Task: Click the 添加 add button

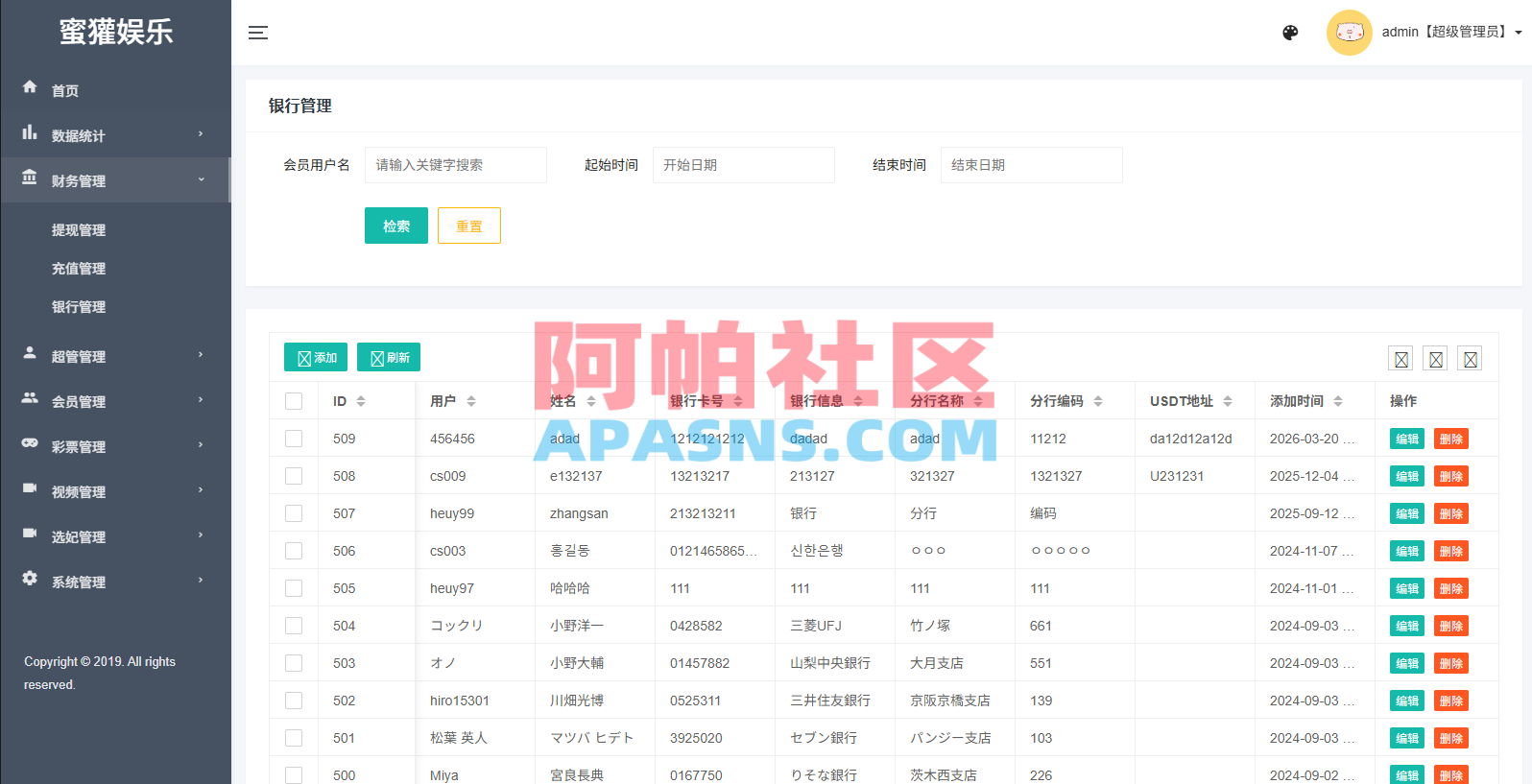Action: [x=316, y=357]
